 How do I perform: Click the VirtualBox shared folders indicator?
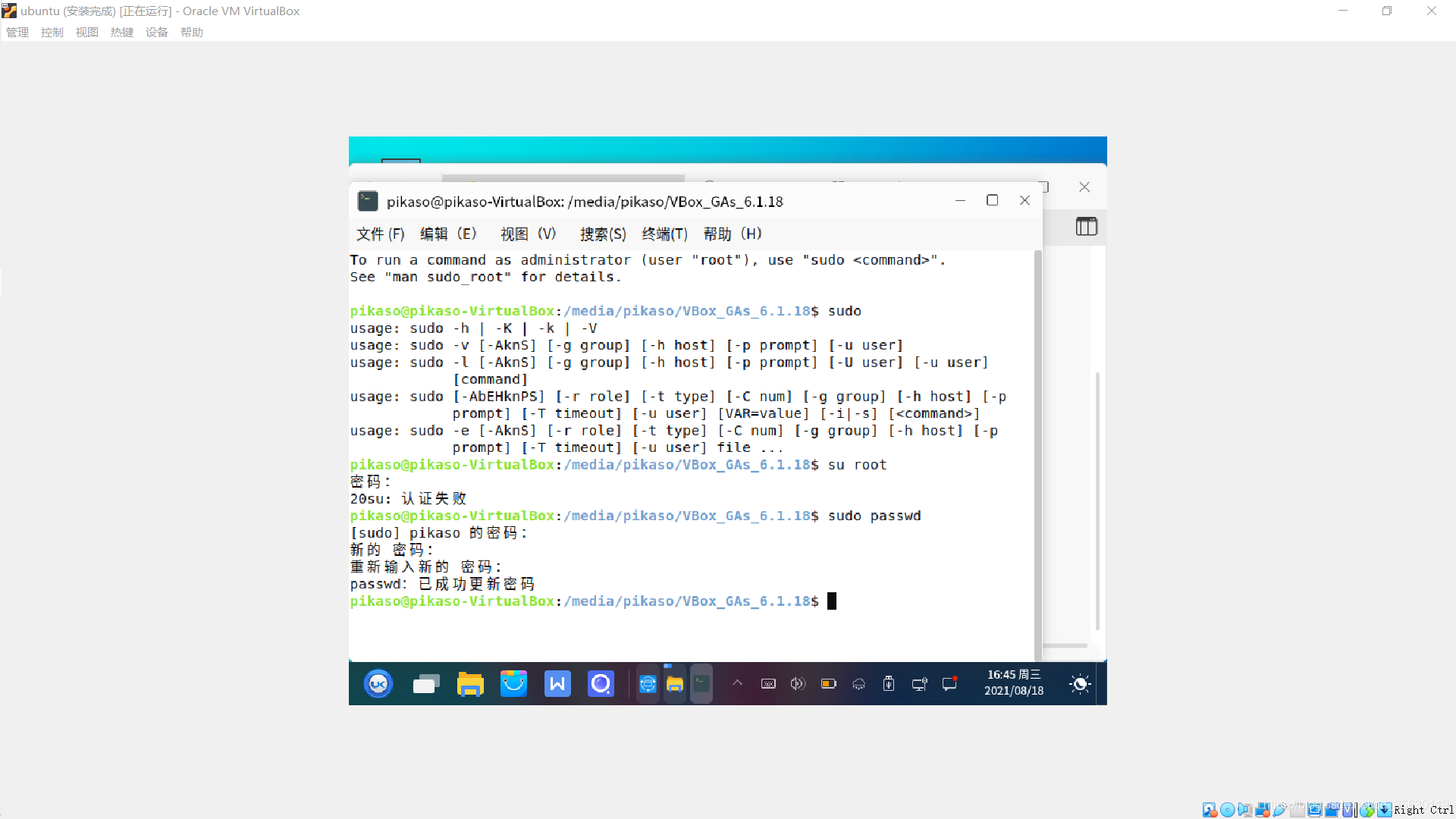(1298, 810)
